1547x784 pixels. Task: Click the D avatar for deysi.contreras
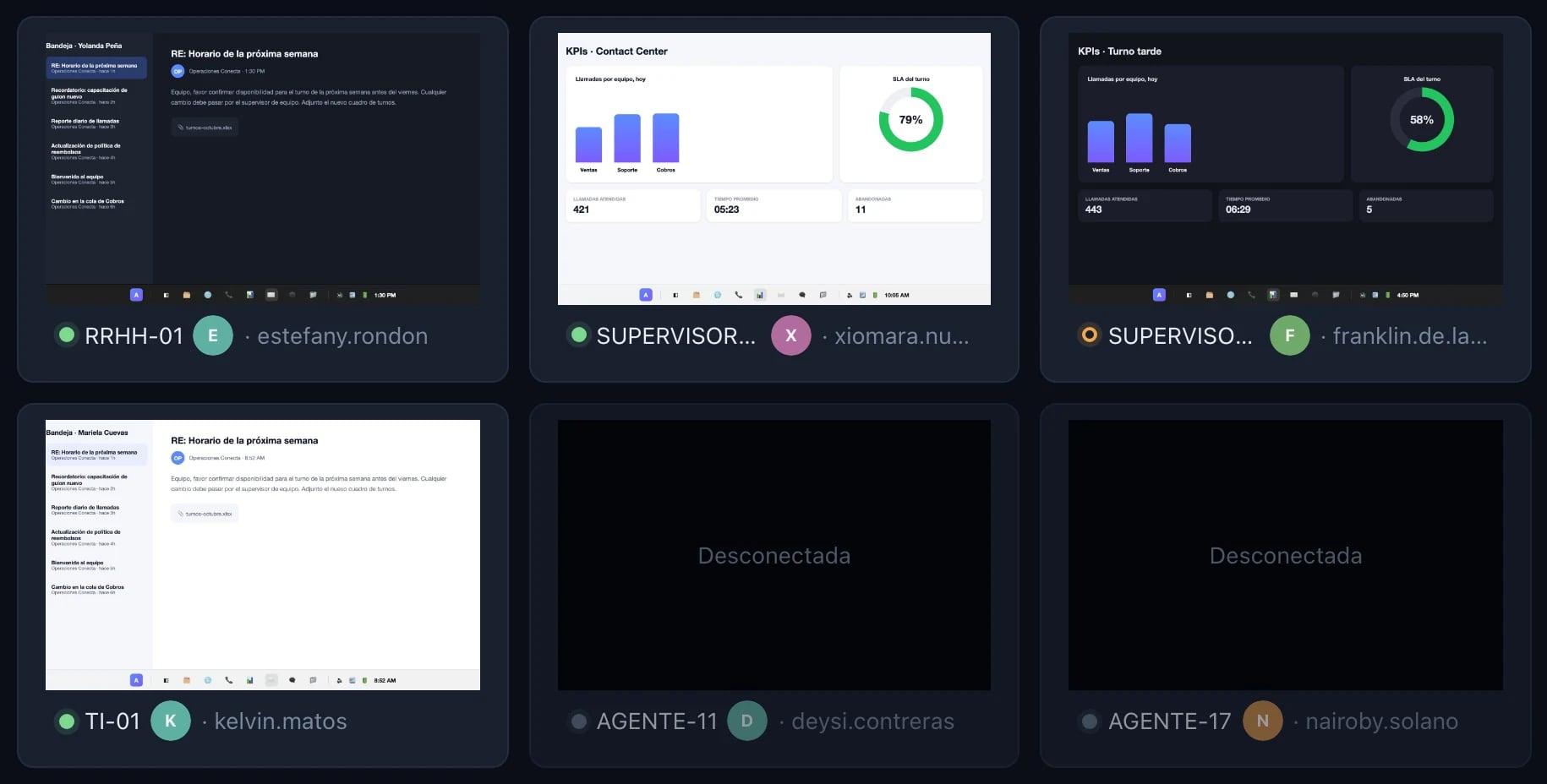tap(747, 721)
